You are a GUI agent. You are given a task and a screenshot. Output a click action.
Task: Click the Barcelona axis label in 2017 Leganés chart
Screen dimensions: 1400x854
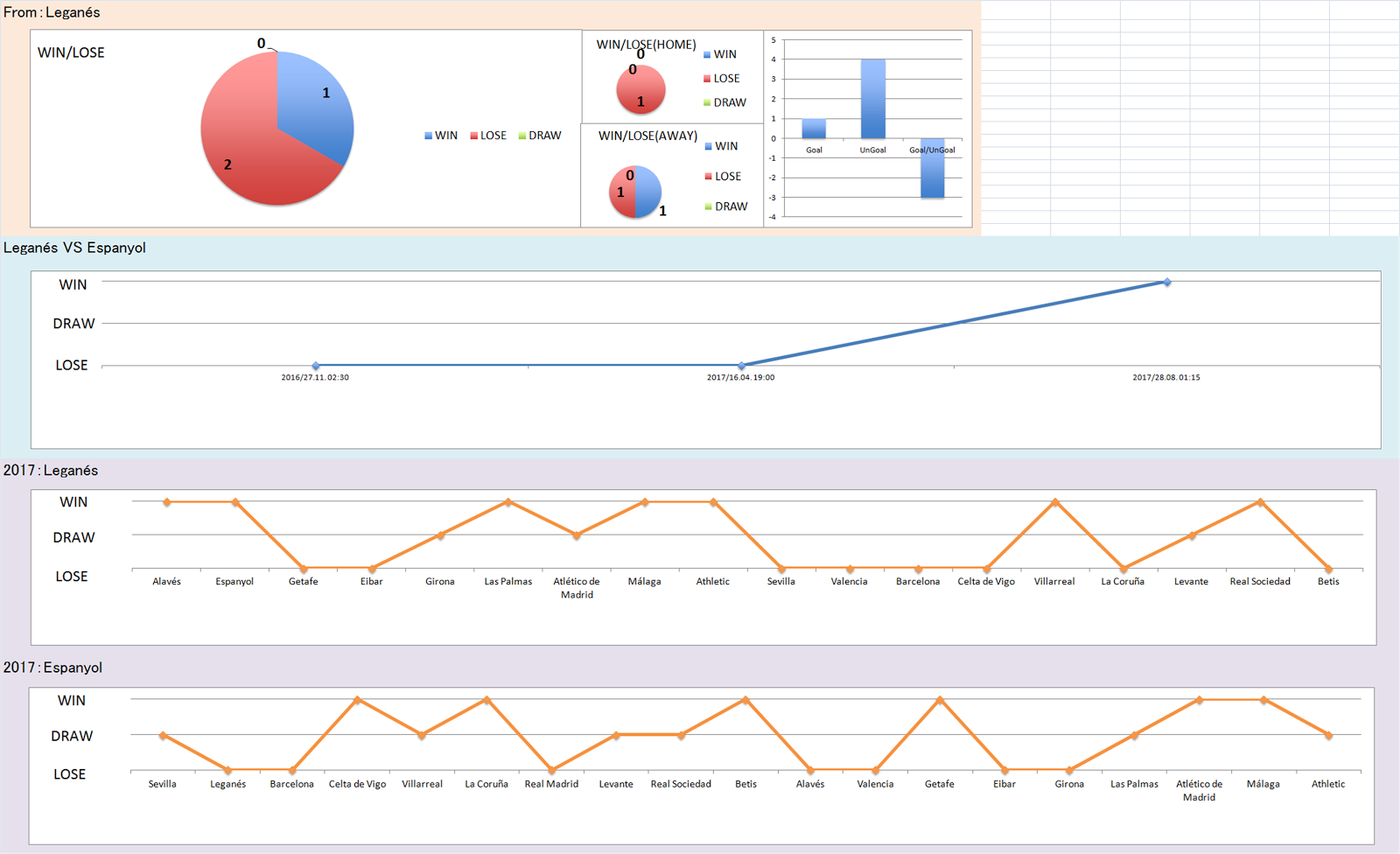918,582
